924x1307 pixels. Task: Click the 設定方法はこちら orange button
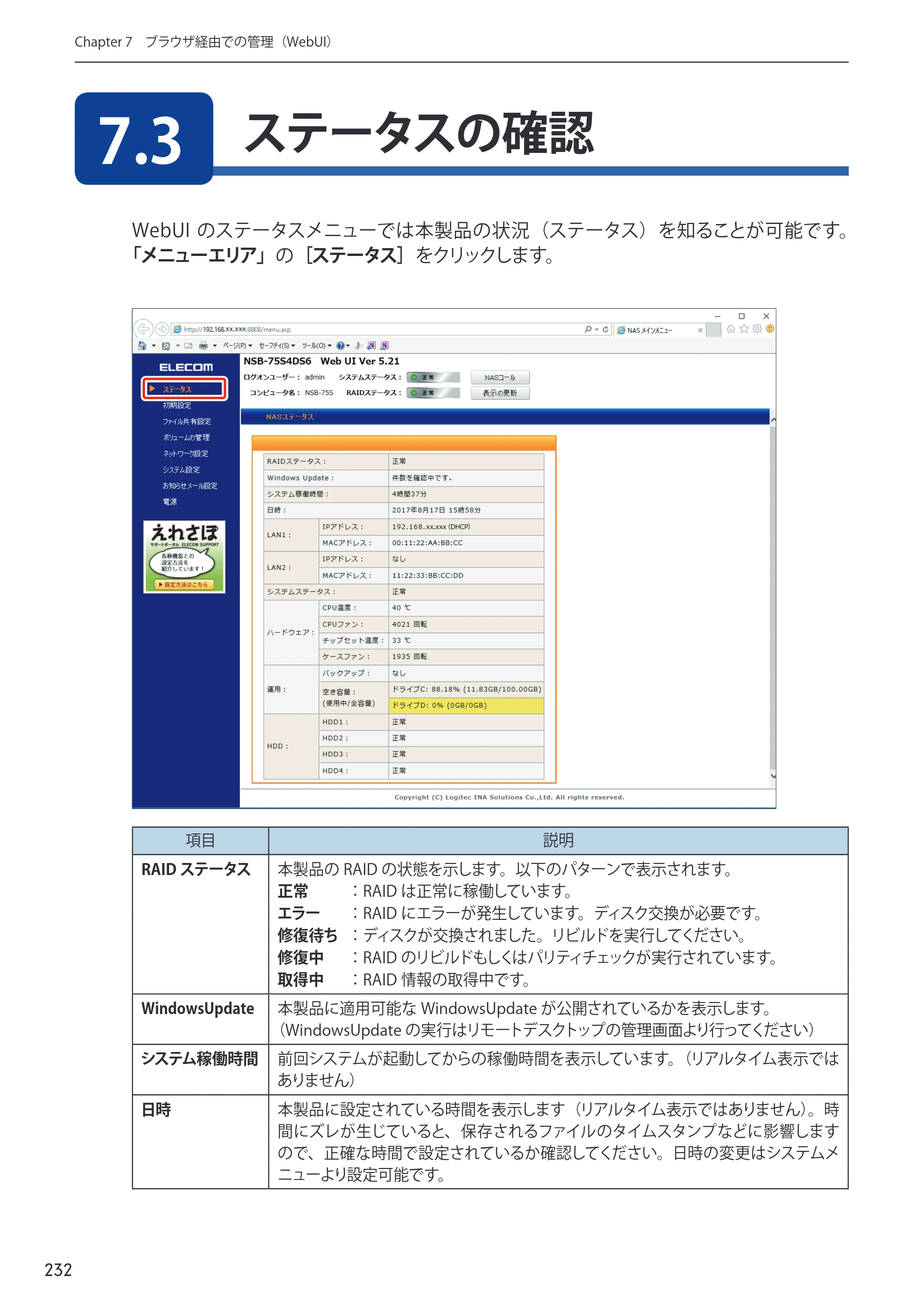click(x=184, y=584)
